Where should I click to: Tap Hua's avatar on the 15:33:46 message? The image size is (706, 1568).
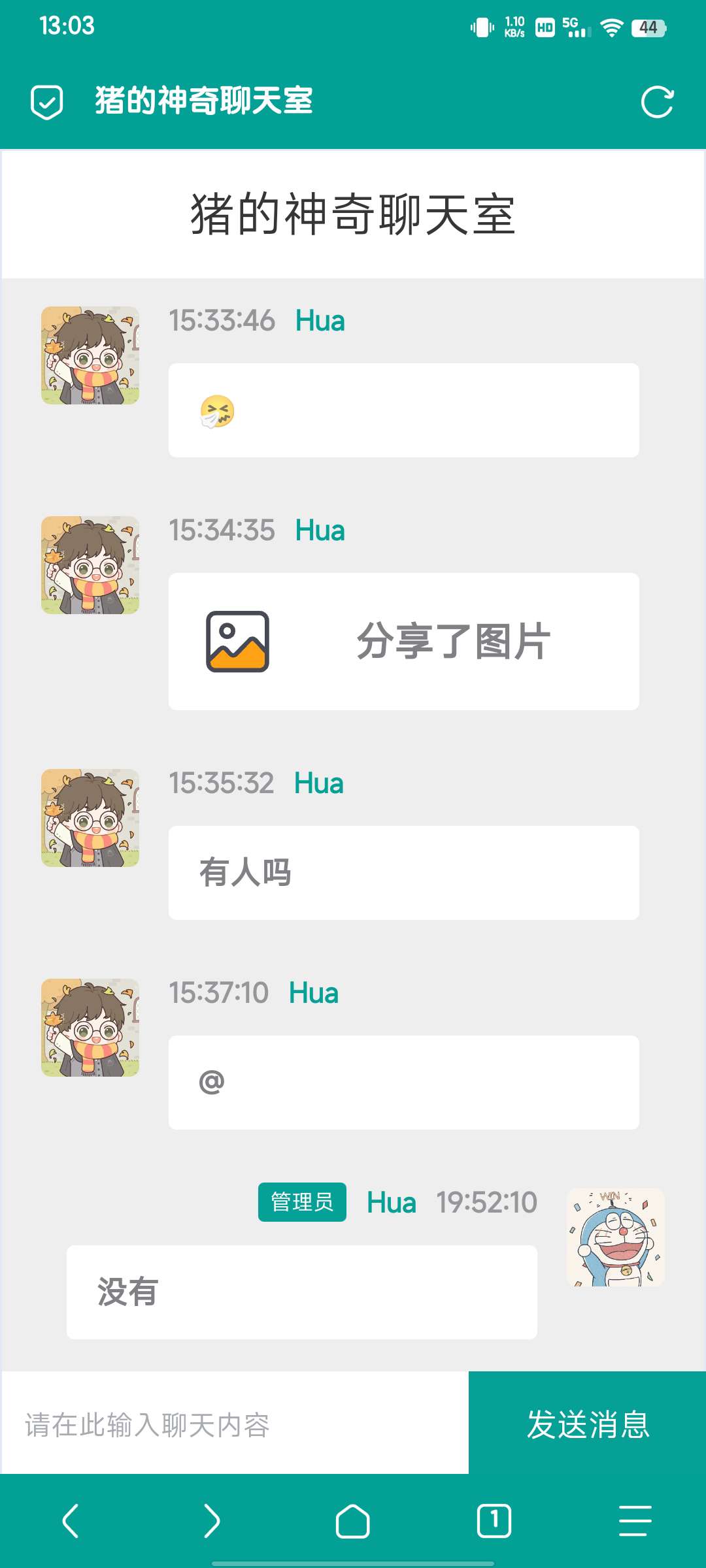(x=90, y=355)
